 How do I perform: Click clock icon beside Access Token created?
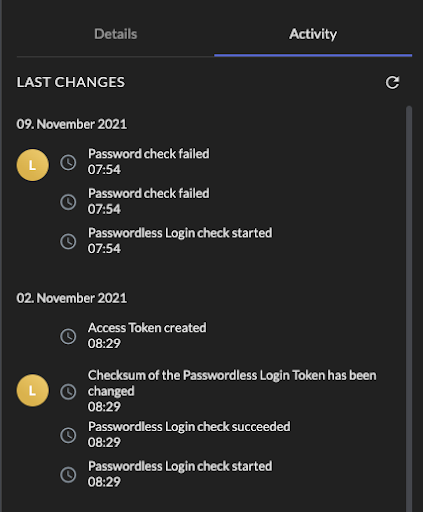pyautogui.click(x=68, y=336)
